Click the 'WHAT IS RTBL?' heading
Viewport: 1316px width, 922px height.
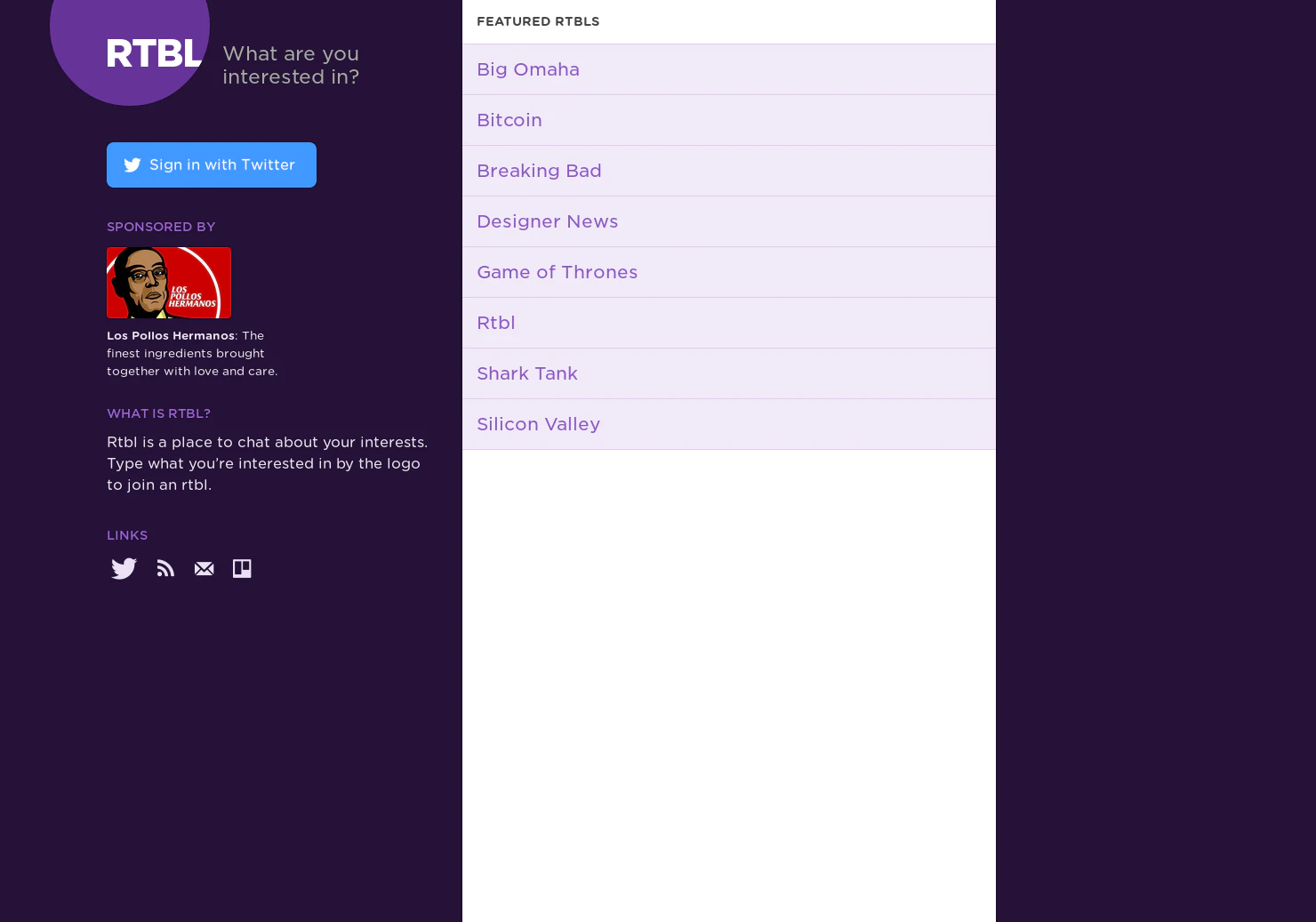158,413
